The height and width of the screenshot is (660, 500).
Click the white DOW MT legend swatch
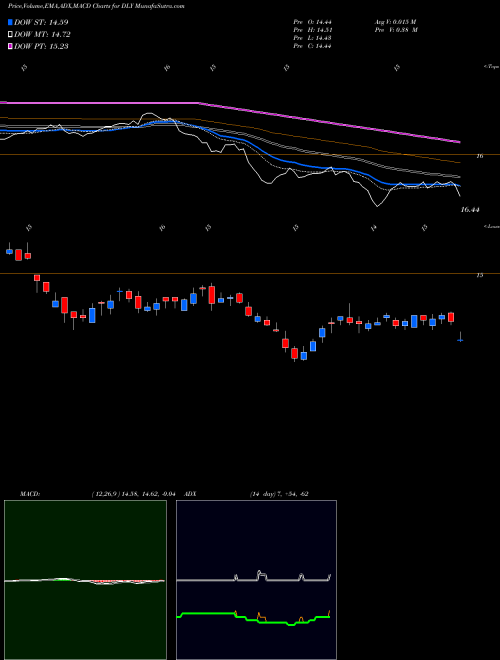click(x=11, y=35)
